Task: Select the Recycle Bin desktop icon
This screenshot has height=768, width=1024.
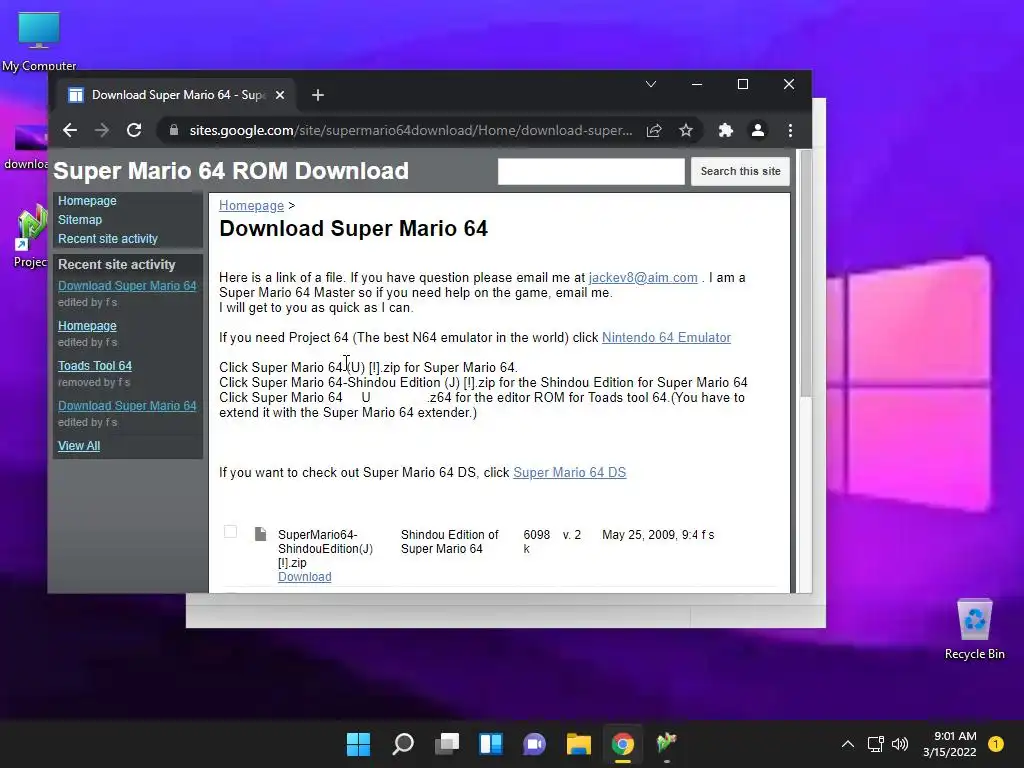Action: 974,630
